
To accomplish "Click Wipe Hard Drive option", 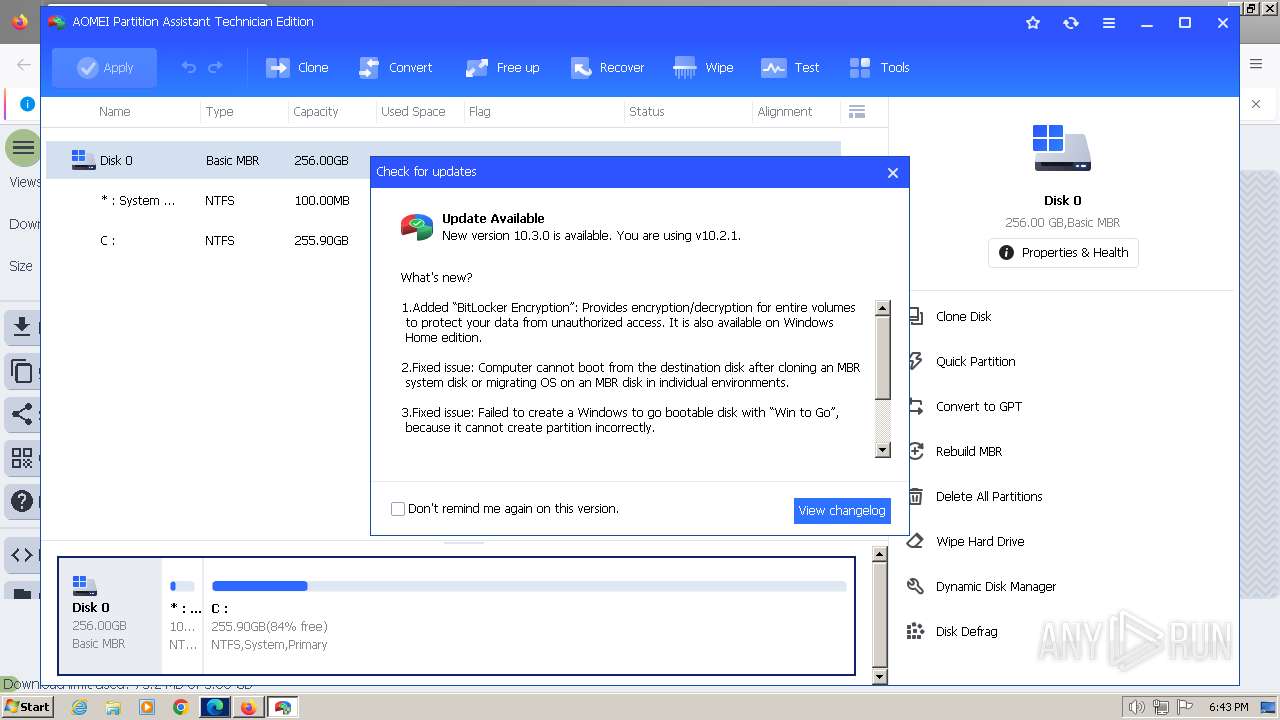I will 979,541.
